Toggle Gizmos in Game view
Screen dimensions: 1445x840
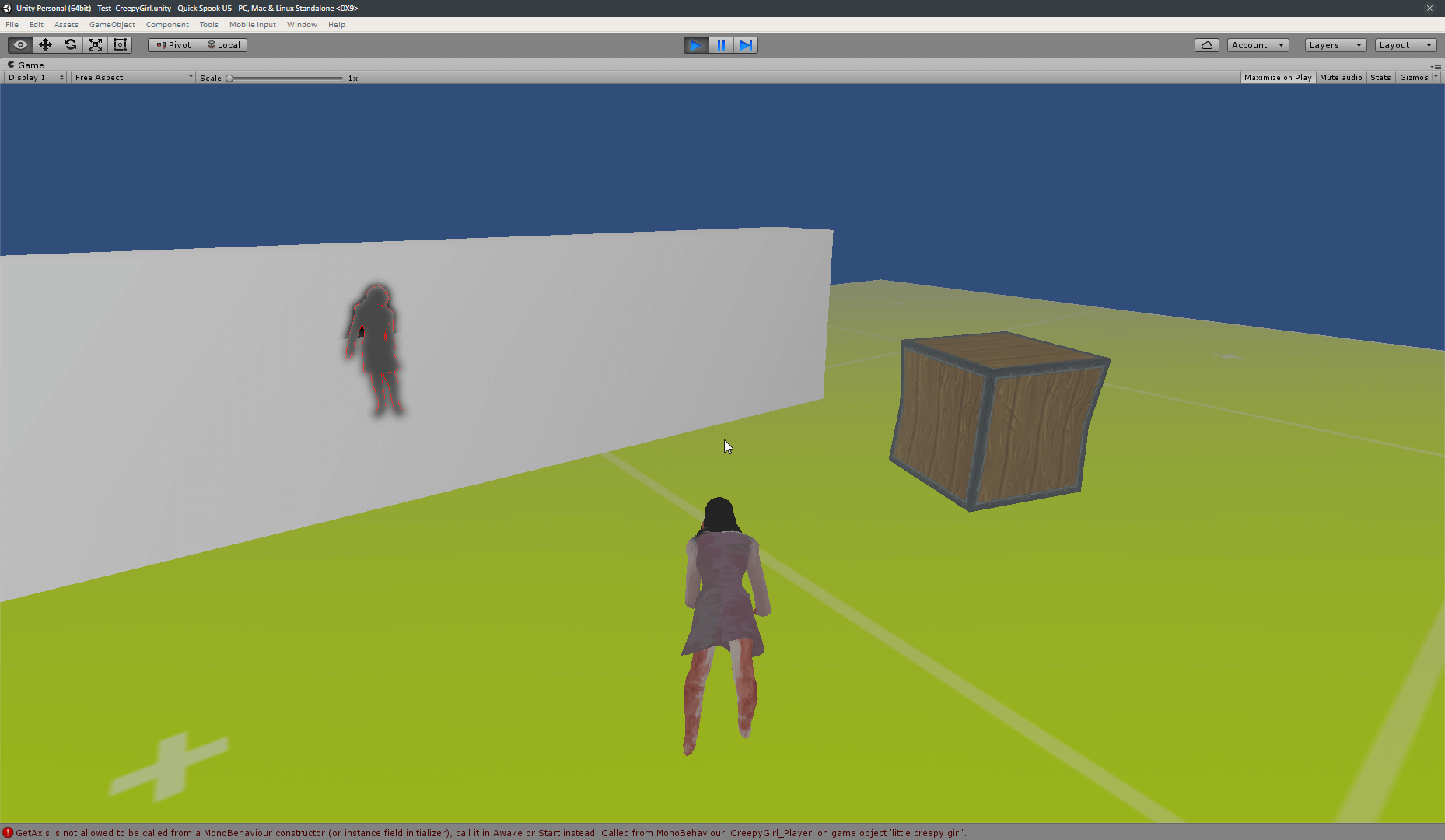coord(1414,78)
